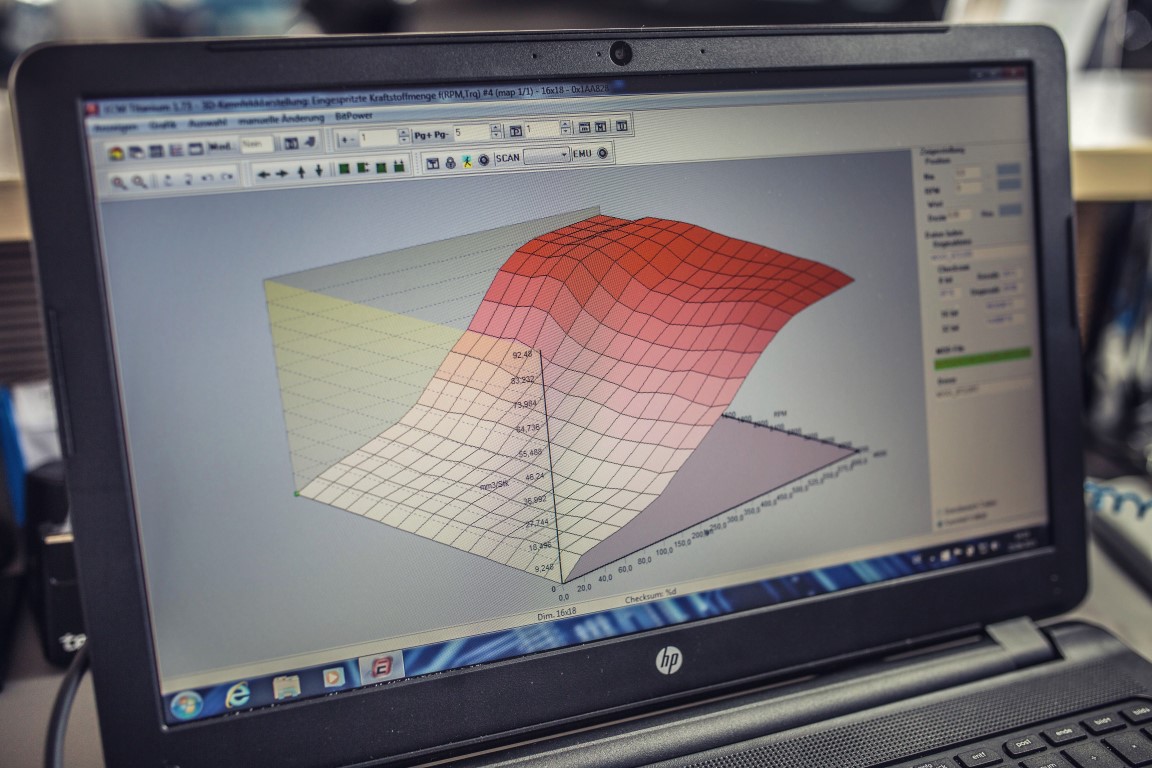Click the left arrow navigation icon
The height and width of the screenshot is (768, 1152).
coord(263,174)
